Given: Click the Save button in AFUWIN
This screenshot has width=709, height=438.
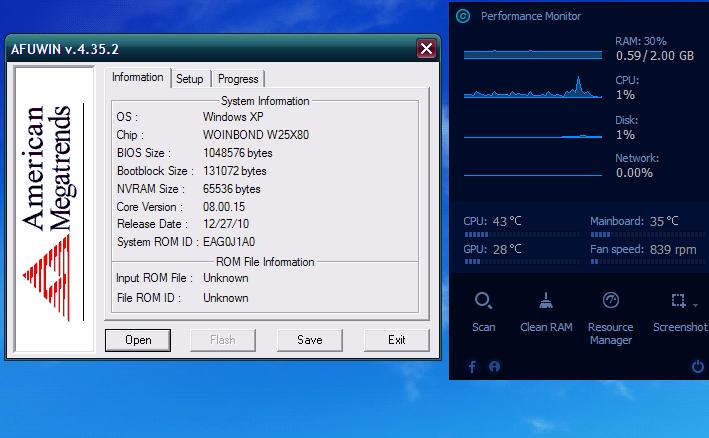Looking at the screenshot, I should tap(310, 340).
